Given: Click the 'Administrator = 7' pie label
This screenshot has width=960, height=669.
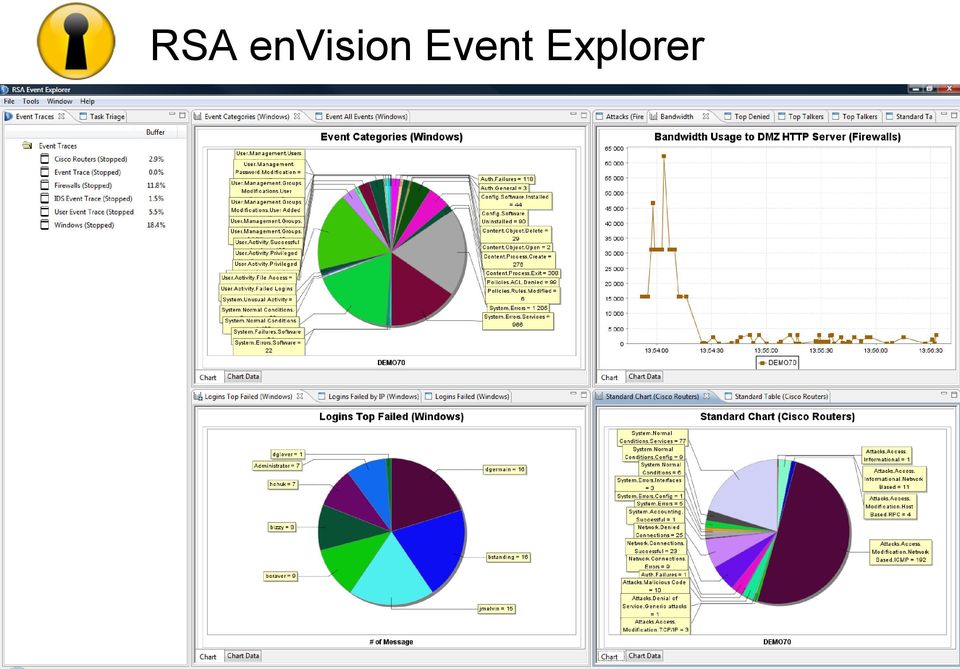Looking at the screenshot, I should [277, 466].
